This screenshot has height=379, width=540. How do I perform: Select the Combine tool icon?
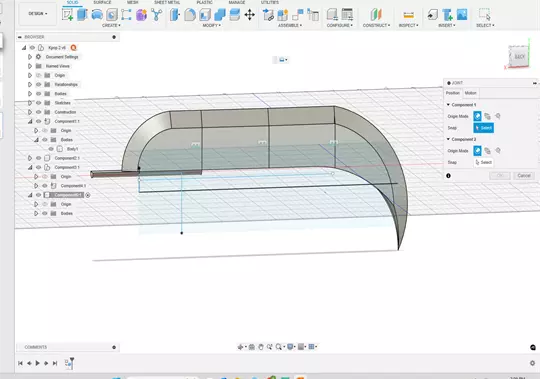click(x=220, y=15)
